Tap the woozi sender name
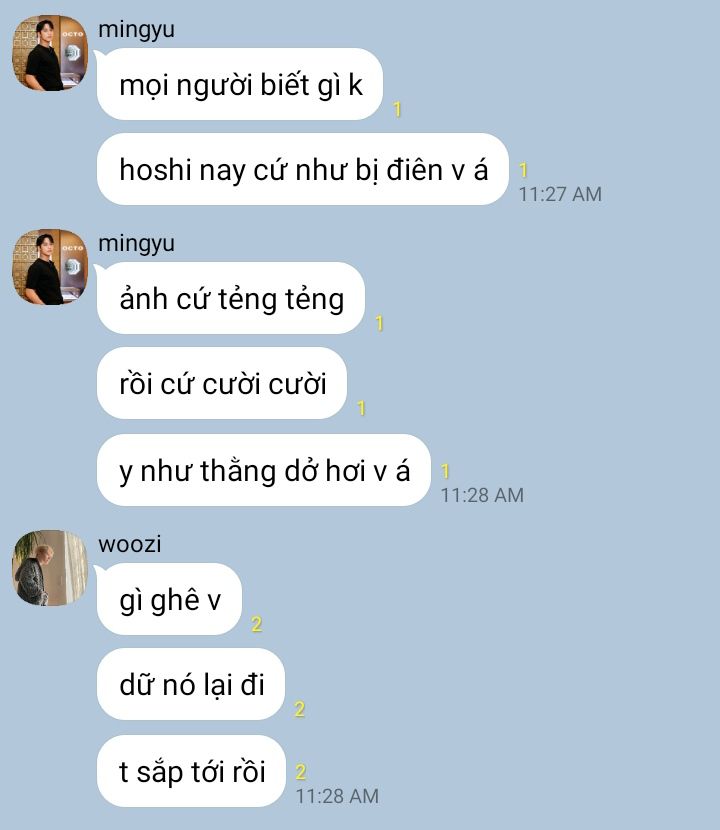 [x=130, y=544]
